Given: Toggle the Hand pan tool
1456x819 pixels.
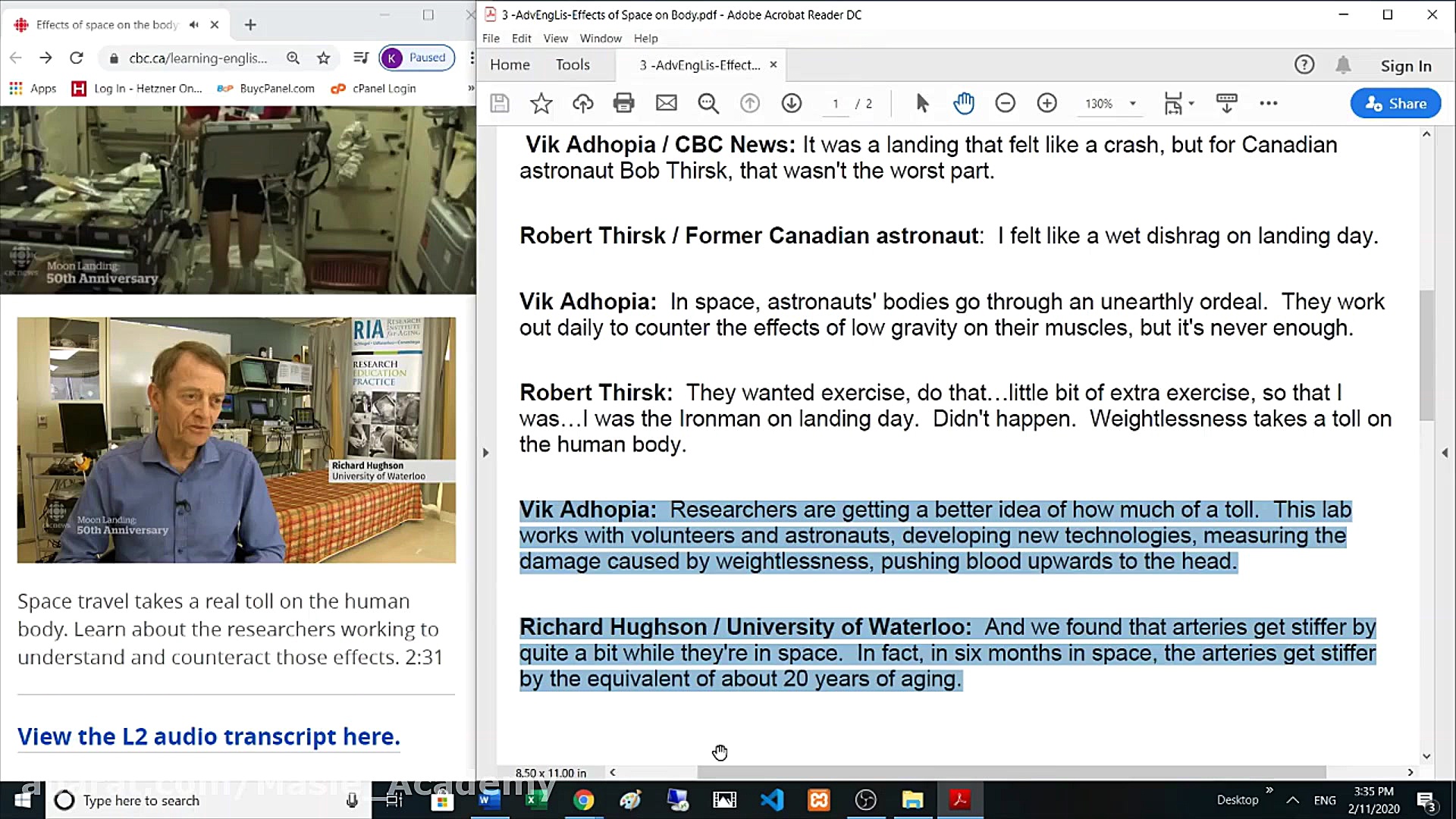Looking at the screenshot, I should [x=963, y=103].
